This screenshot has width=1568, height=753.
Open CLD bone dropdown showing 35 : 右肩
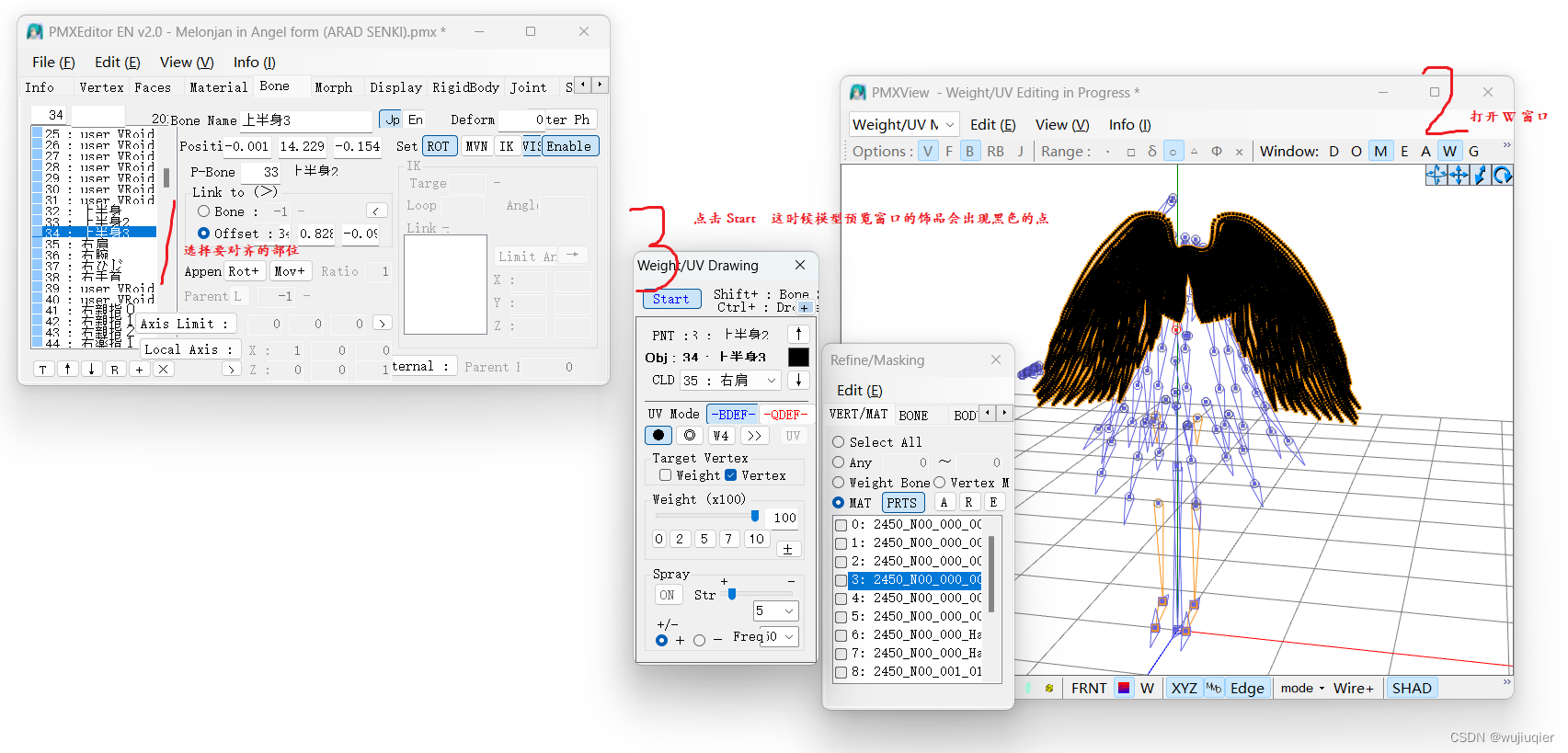730,380
